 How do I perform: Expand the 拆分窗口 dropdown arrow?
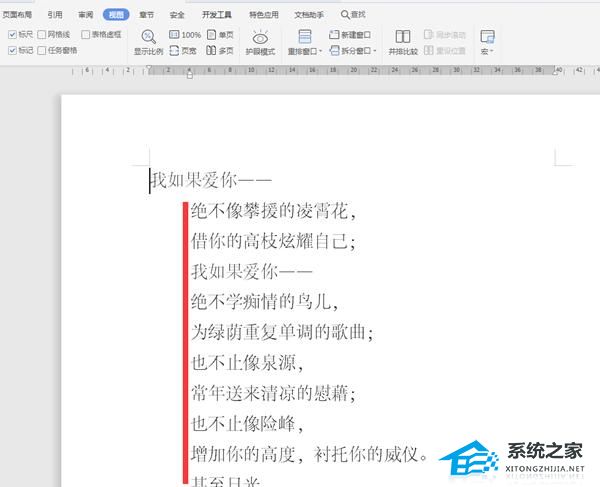[x=375, y=51]
